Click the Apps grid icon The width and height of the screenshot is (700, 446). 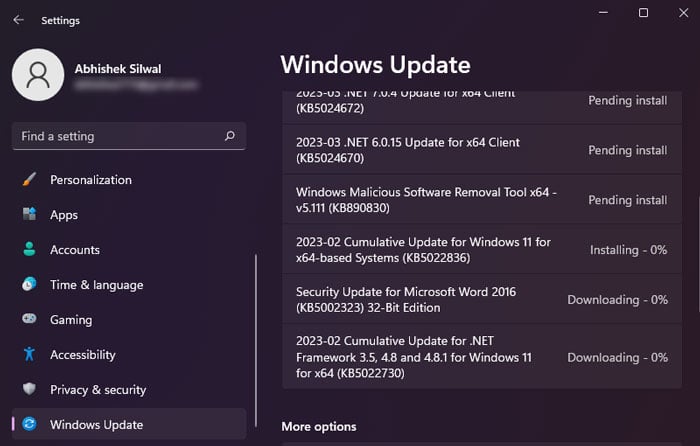(29, 214)
